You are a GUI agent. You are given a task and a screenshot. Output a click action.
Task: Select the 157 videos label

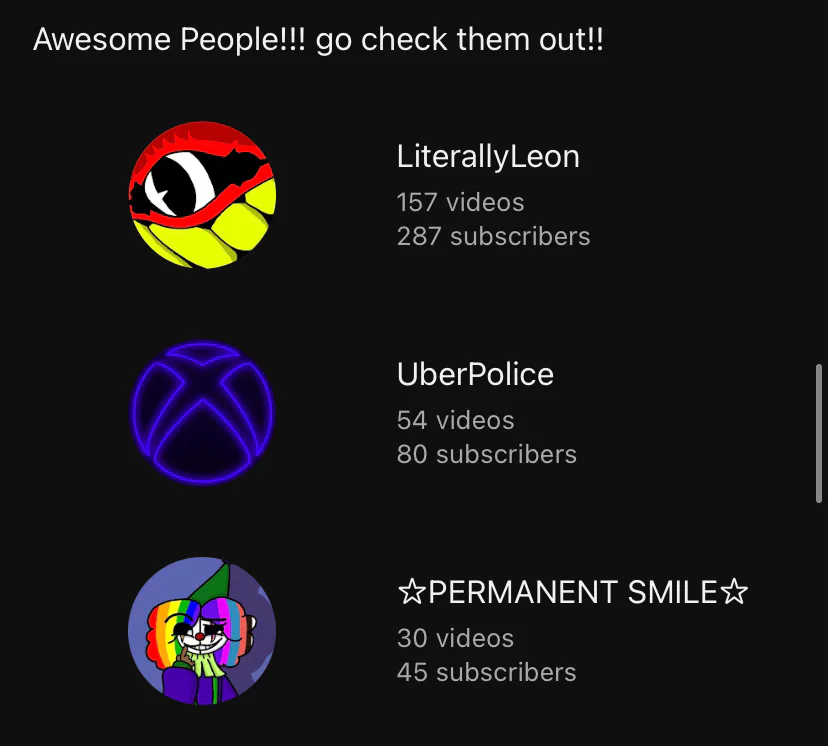click(x=460, y=202)
